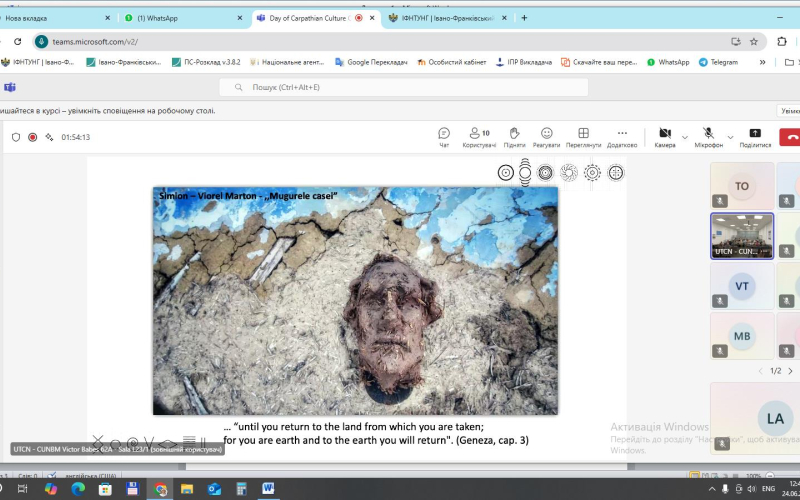Reload the current page
Screen dimensions: 800x500
point(18,42)
